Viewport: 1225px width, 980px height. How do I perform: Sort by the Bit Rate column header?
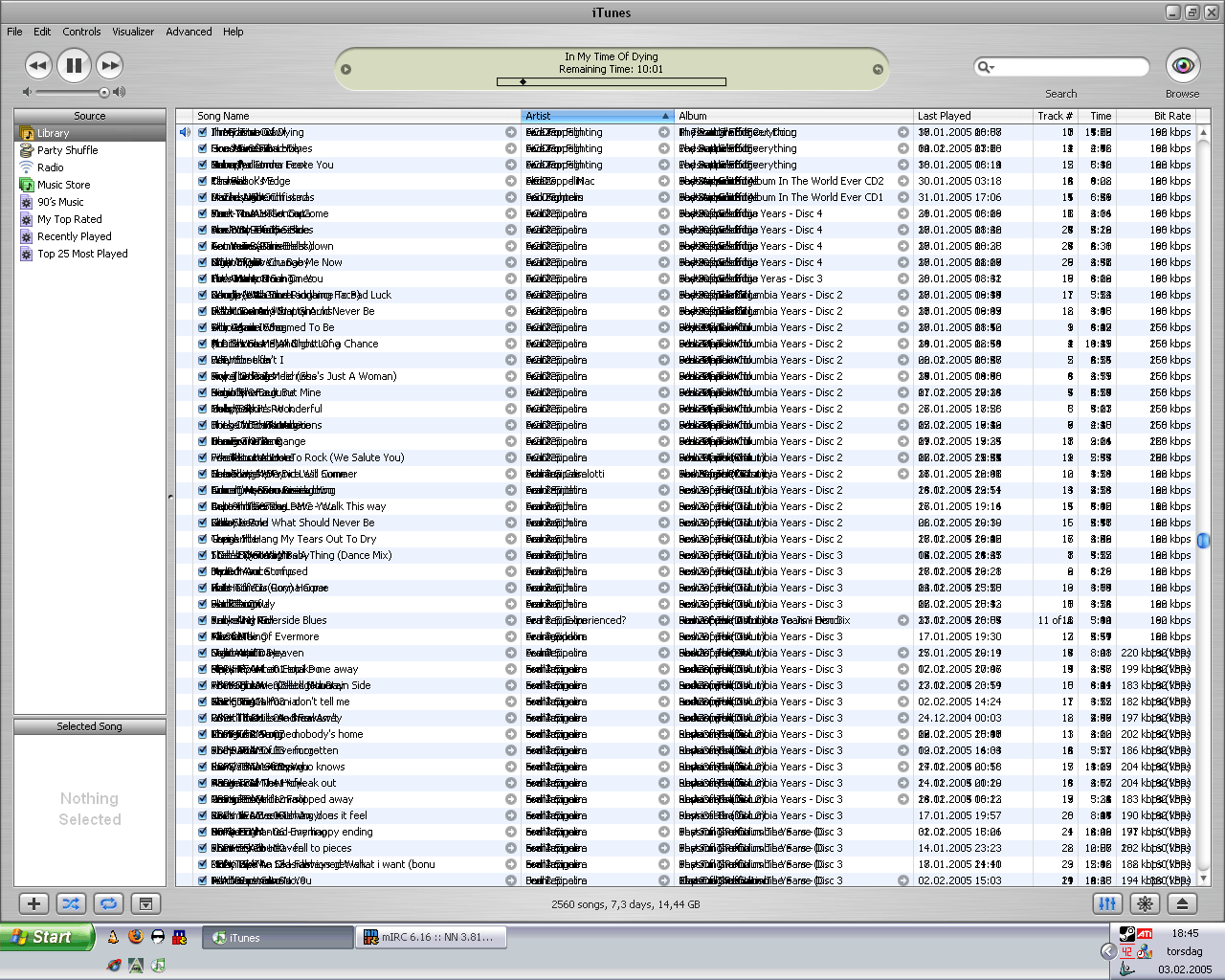pyautogui.click(x=1156, y=116)
